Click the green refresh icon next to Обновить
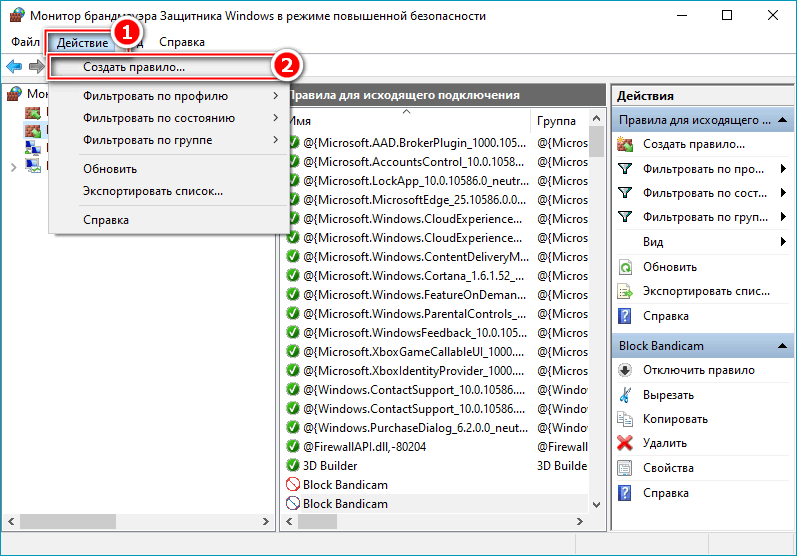 [625, 267]
